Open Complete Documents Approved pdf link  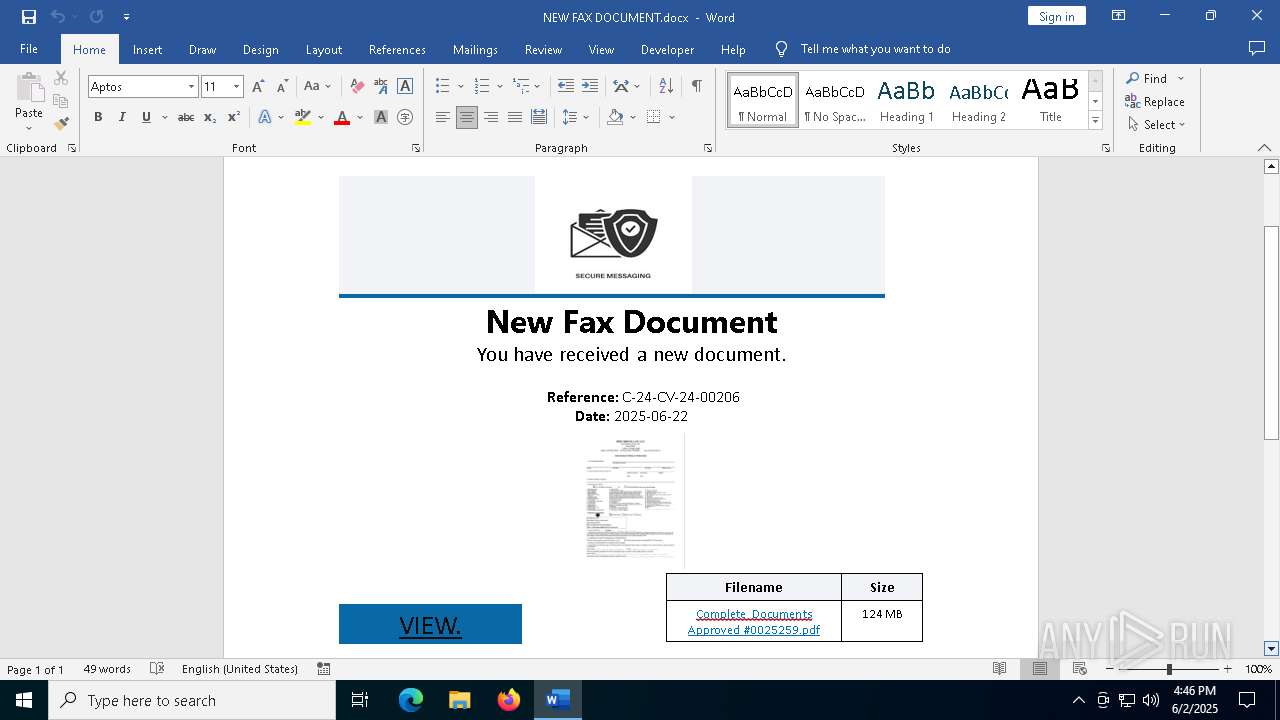coord(754,622)
